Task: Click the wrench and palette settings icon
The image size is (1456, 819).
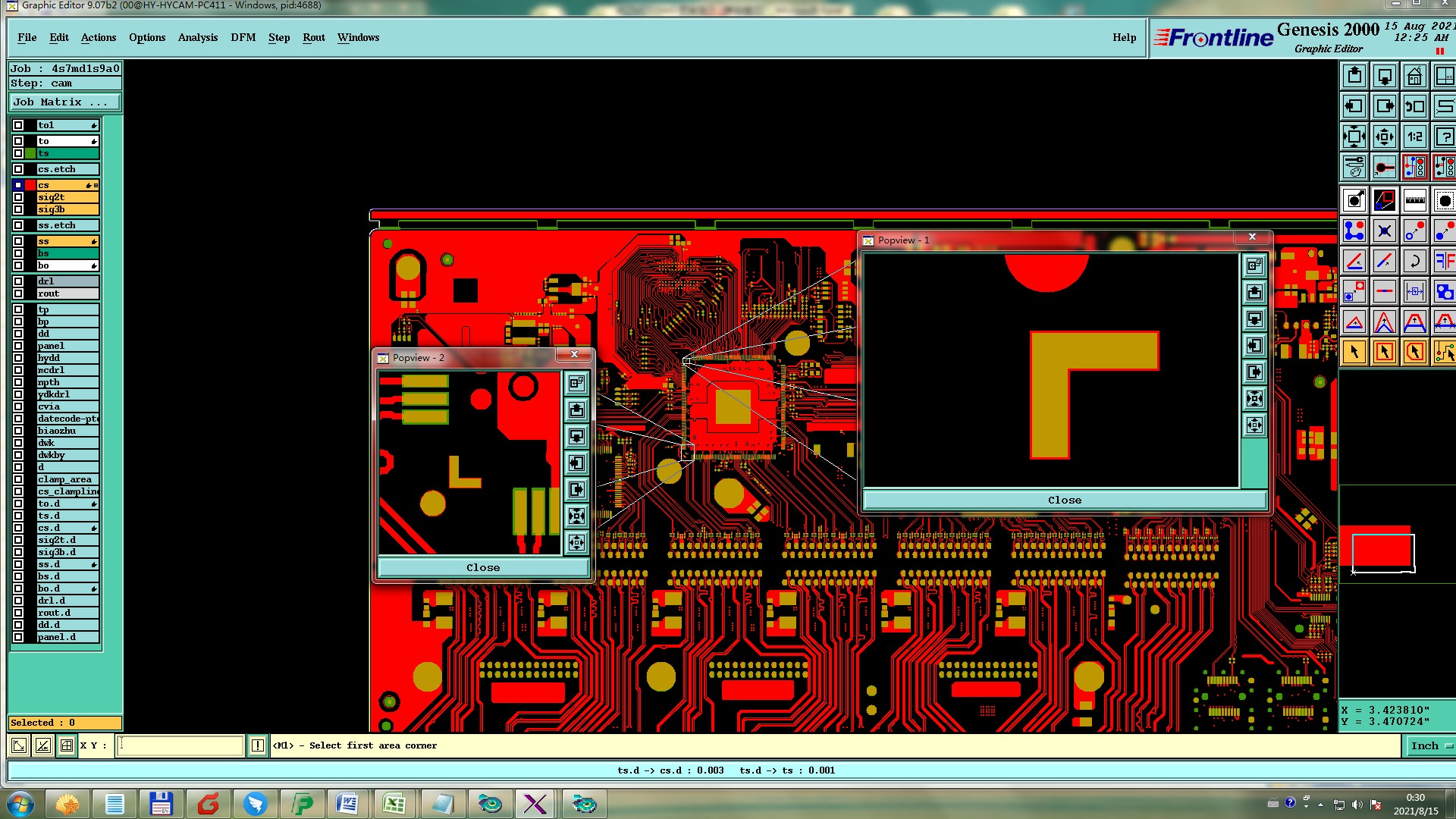Action: [x=1354, y=166]
